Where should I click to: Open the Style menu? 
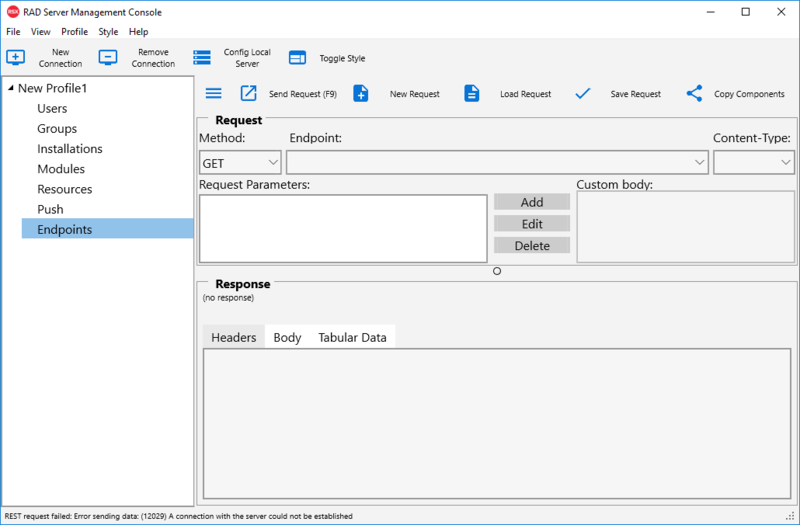[108, 32]
